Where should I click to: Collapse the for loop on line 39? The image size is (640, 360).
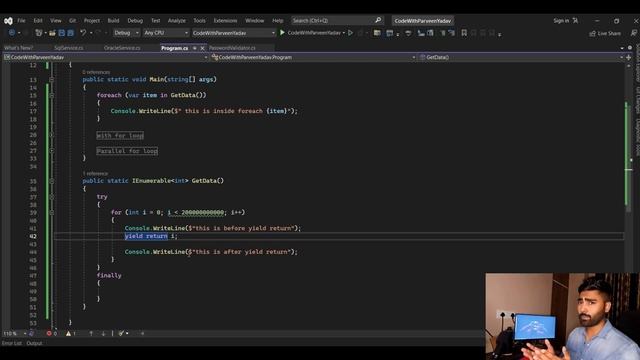pos(51,213)
